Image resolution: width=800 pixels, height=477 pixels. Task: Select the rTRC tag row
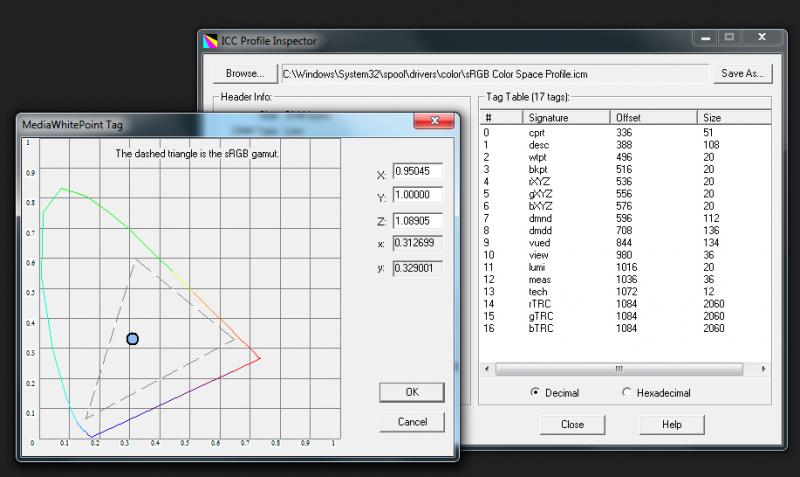[x=626, y=304]
